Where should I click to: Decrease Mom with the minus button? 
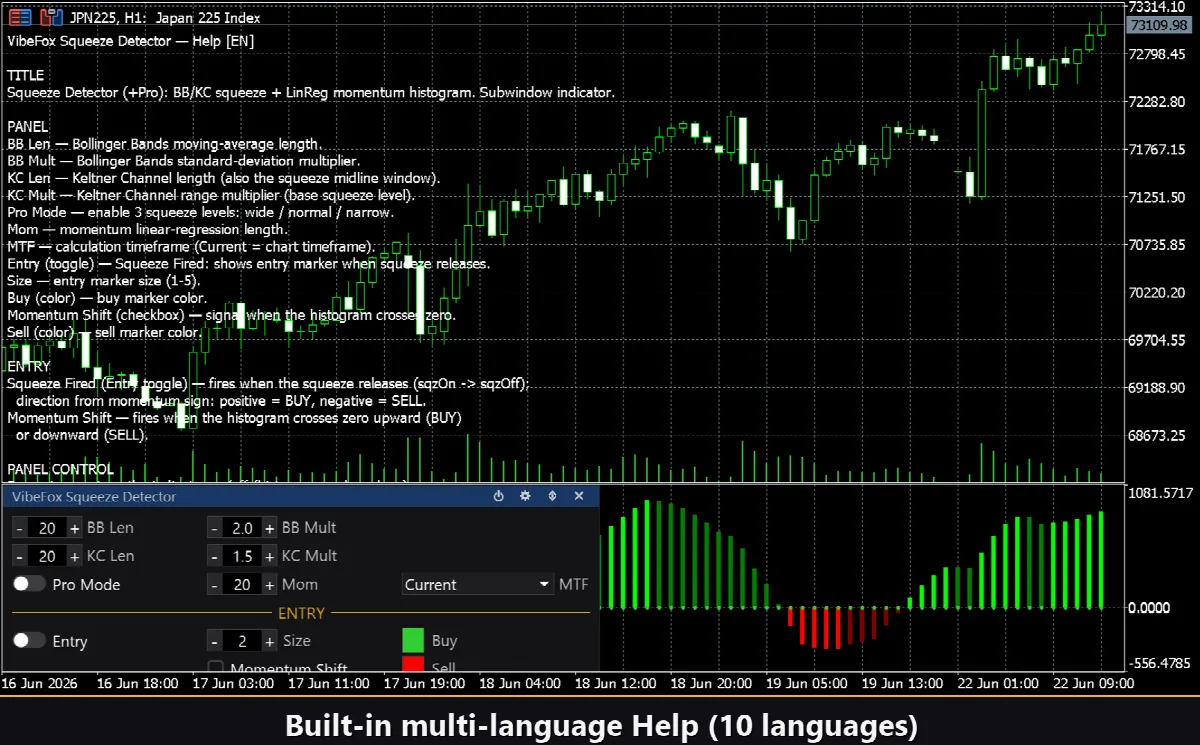click(215, 584)
